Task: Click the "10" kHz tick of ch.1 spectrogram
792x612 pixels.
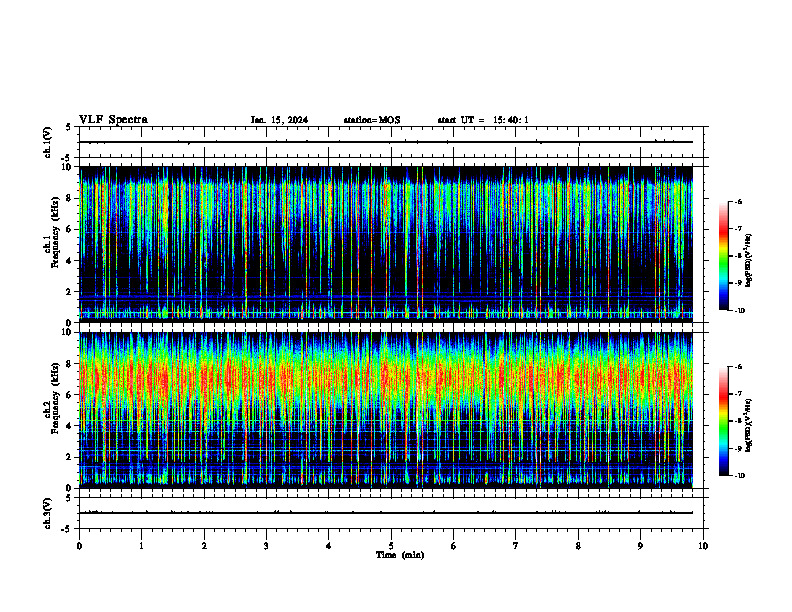Action: click(x=68, y=167)
